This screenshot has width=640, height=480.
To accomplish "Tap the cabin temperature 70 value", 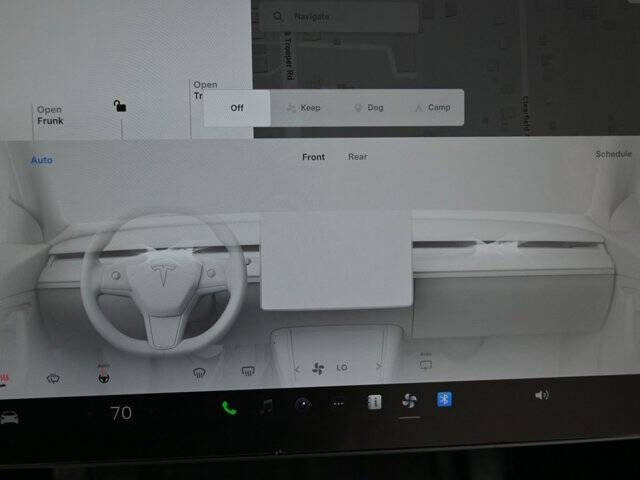I will (121, 413).
